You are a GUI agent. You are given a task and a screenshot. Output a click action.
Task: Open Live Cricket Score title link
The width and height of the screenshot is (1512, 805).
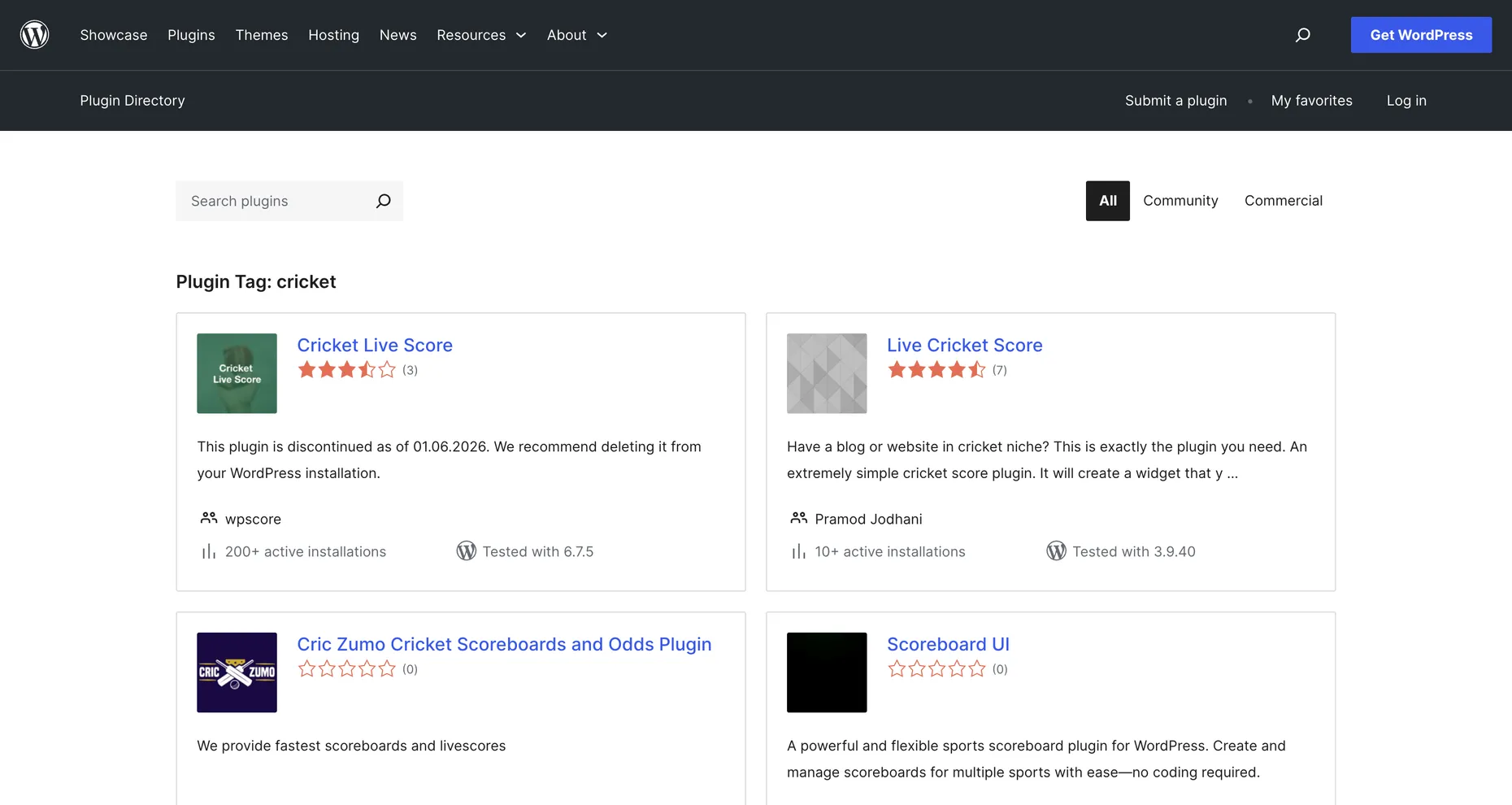tap(965, 345)
